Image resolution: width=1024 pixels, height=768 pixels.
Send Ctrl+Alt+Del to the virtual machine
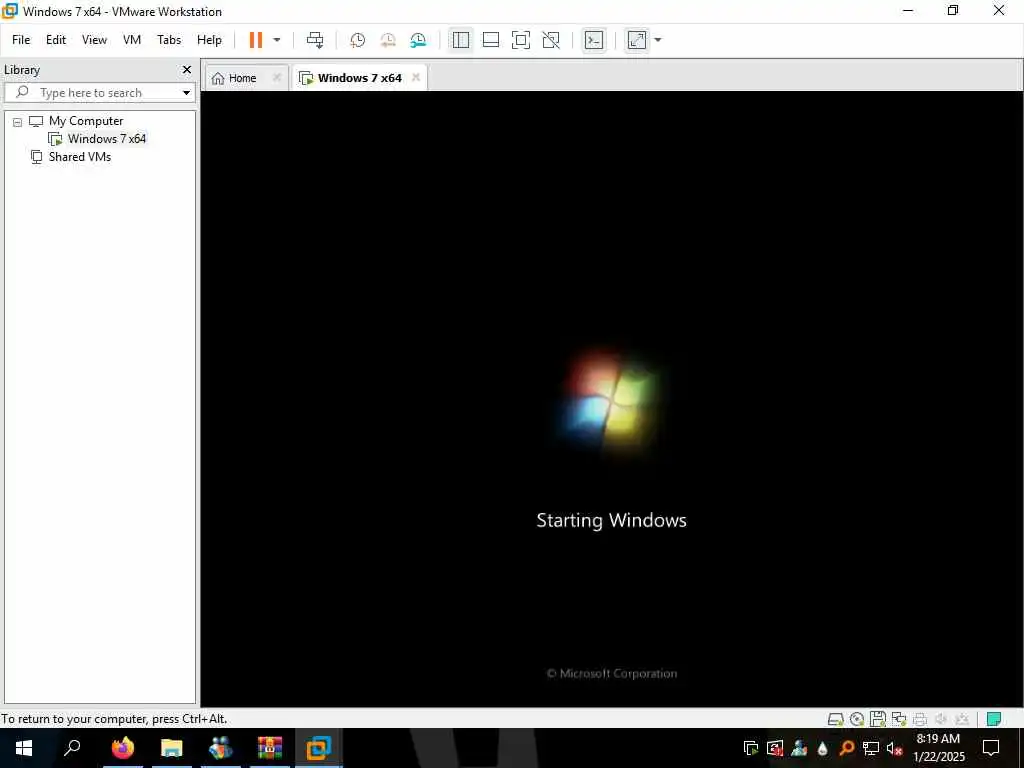click(315, 40)
